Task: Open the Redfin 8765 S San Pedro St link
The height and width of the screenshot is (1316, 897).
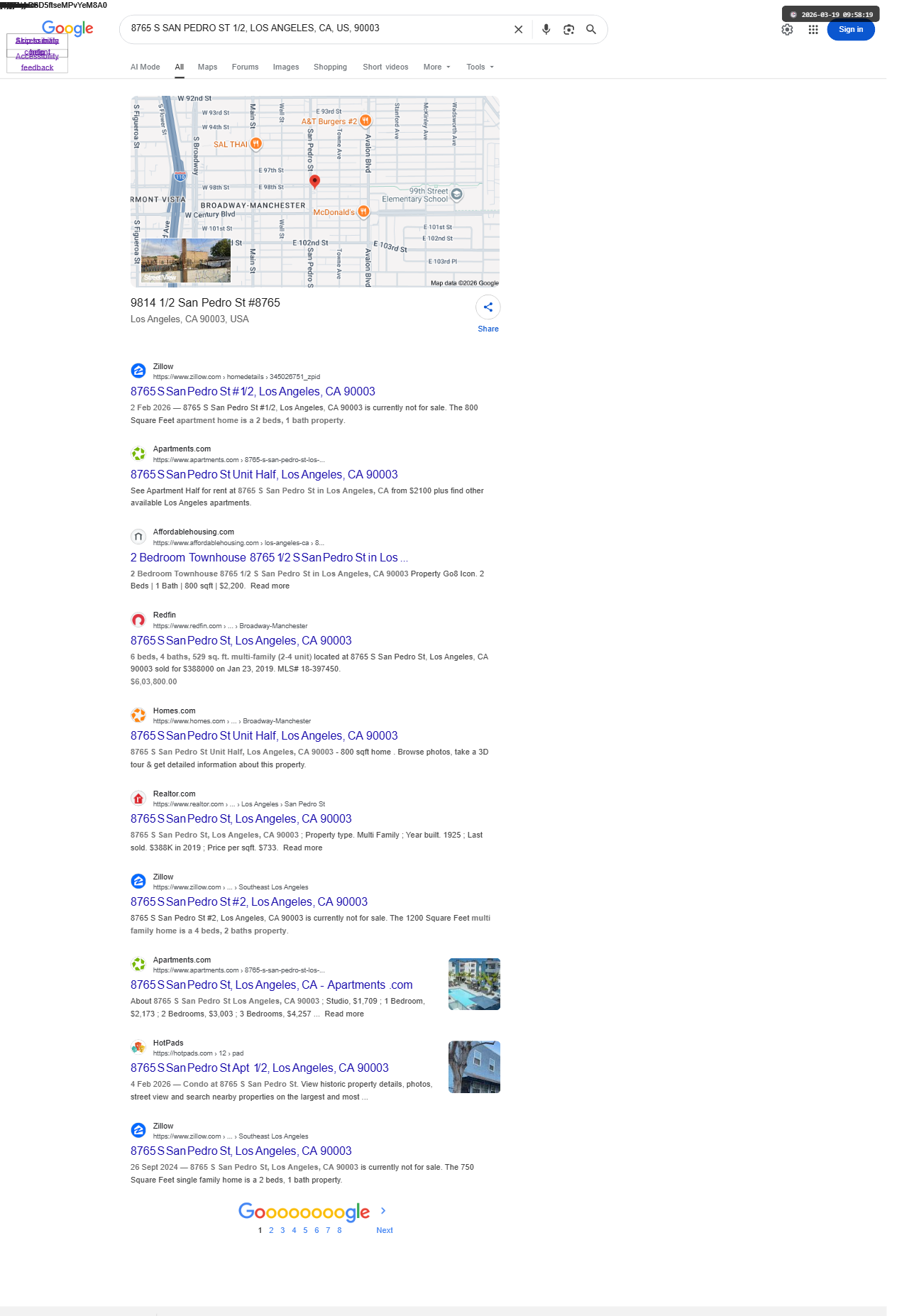Action: pyautogui.click(x=241, y=640)
